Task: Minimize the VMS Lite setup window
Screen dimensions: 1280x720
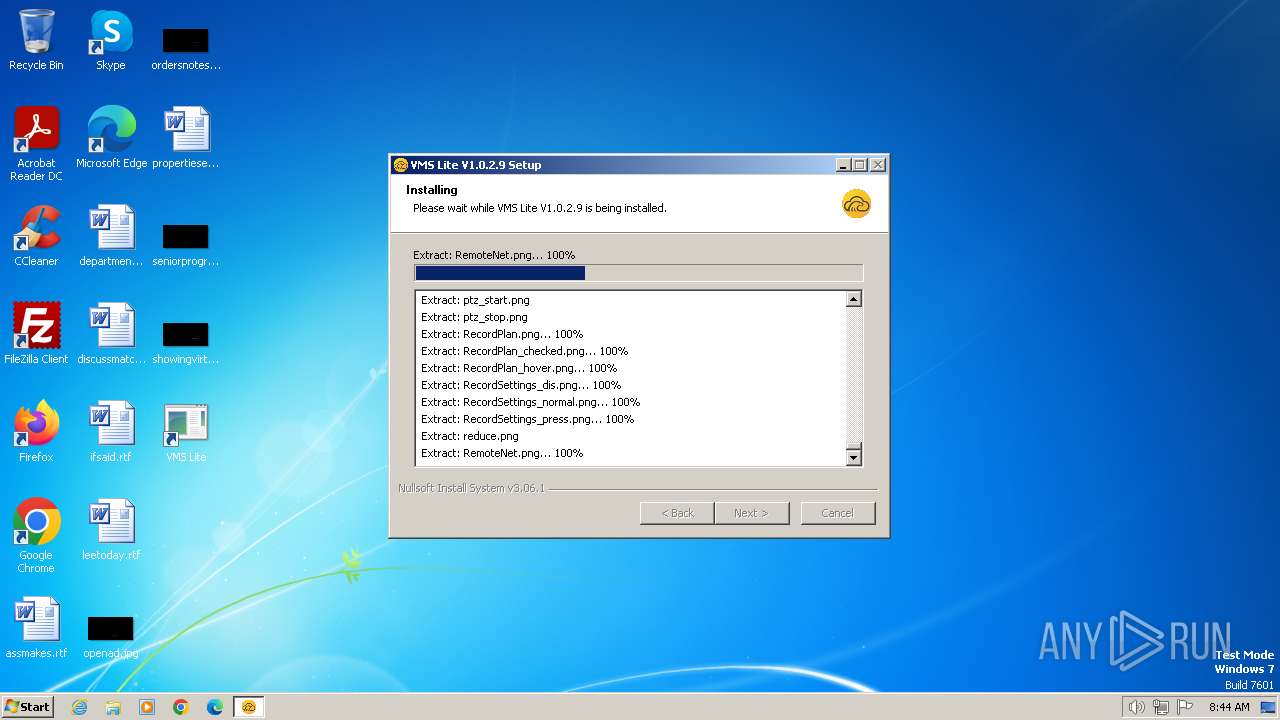Action: pos(843,165)
